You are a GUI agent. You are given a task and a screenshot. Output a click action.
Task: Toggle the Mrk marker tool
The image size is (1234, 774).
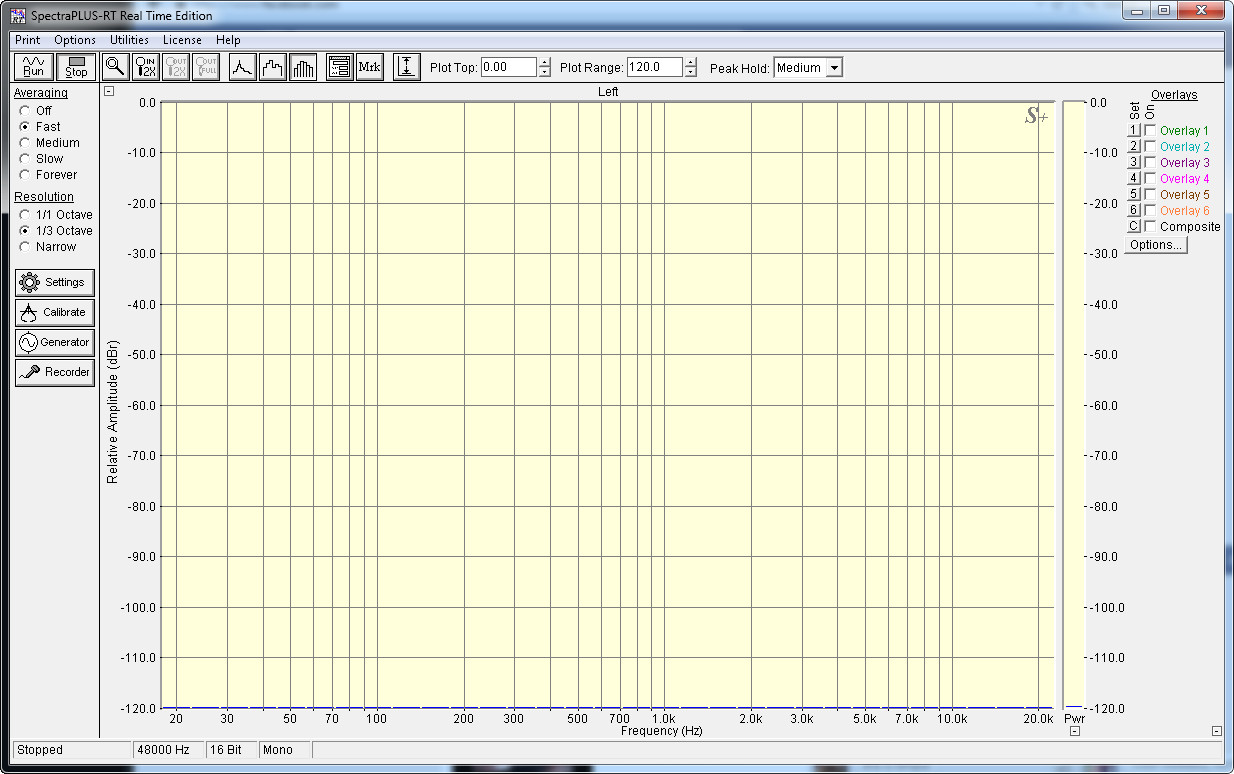(x=370, y=67)
